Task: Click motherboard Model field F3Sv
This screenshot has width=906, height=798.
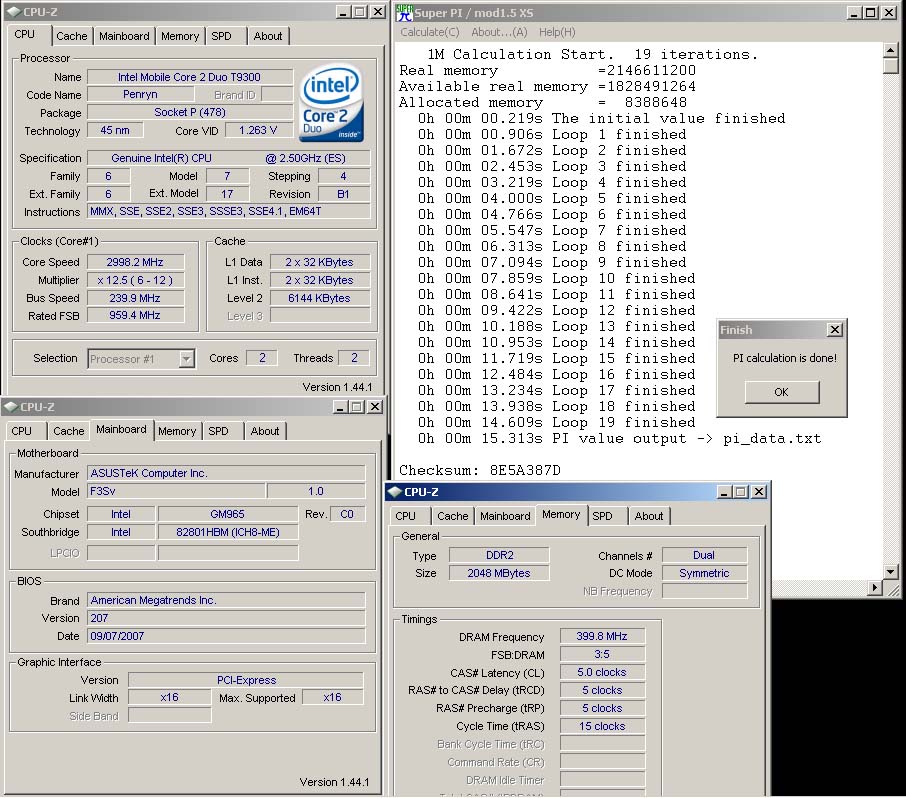Action: coord(176,491)
